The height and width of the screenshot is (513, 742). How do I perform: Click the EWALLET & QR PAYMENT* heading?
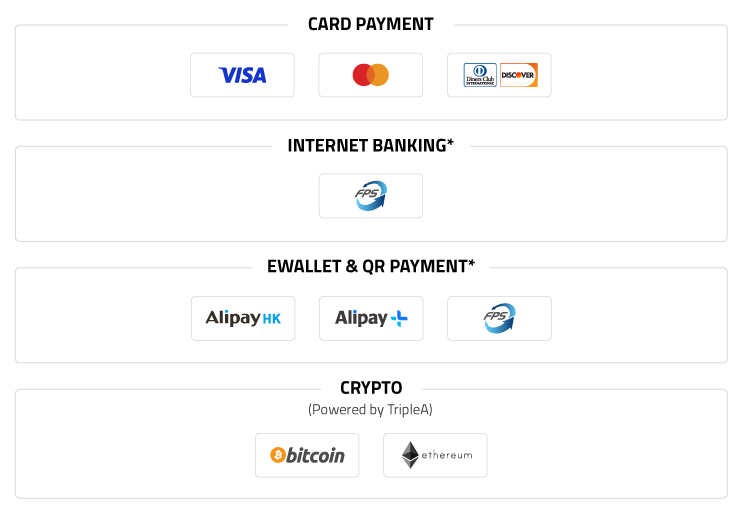point(371,266)
